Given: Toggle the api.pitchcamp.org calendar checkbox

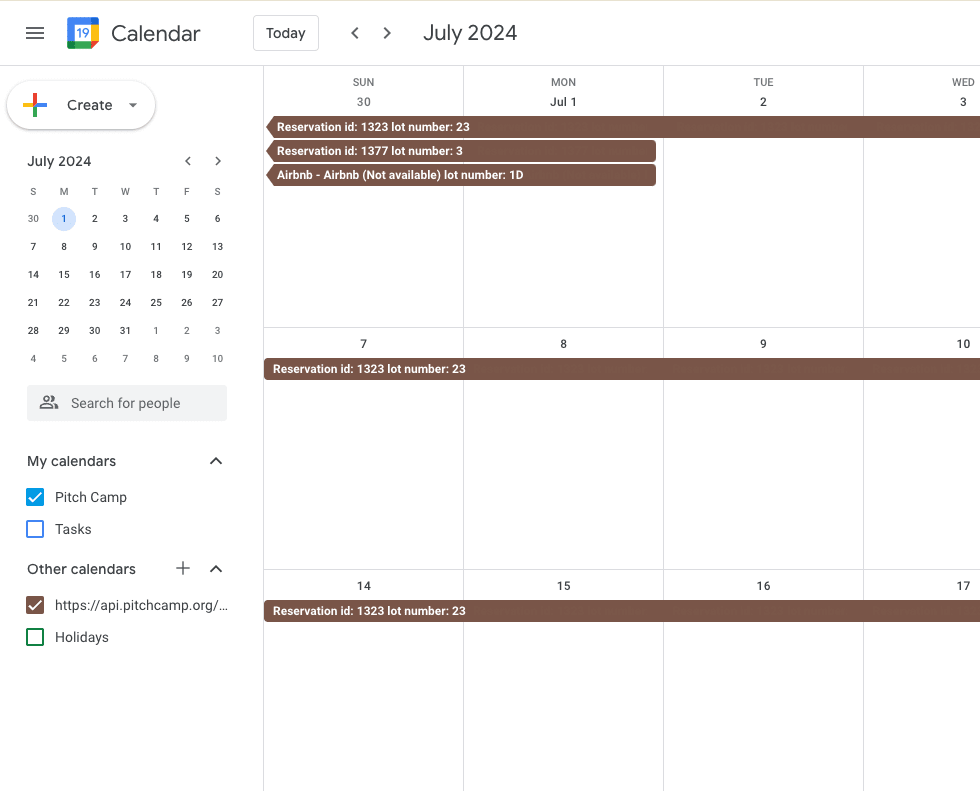Looking at the screenshot, I should click(35, 605).
